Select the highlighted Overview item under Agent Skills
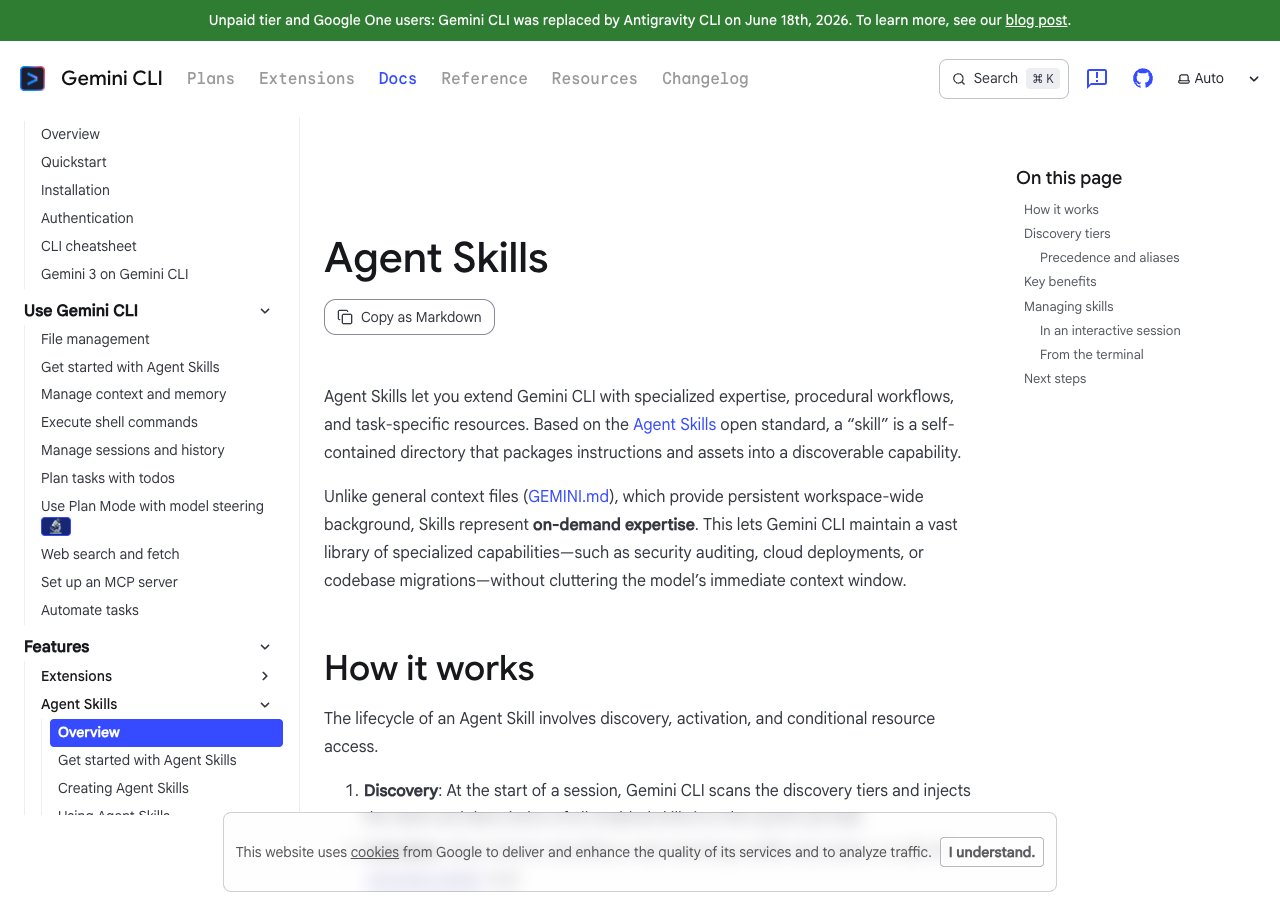 point(166,733)
